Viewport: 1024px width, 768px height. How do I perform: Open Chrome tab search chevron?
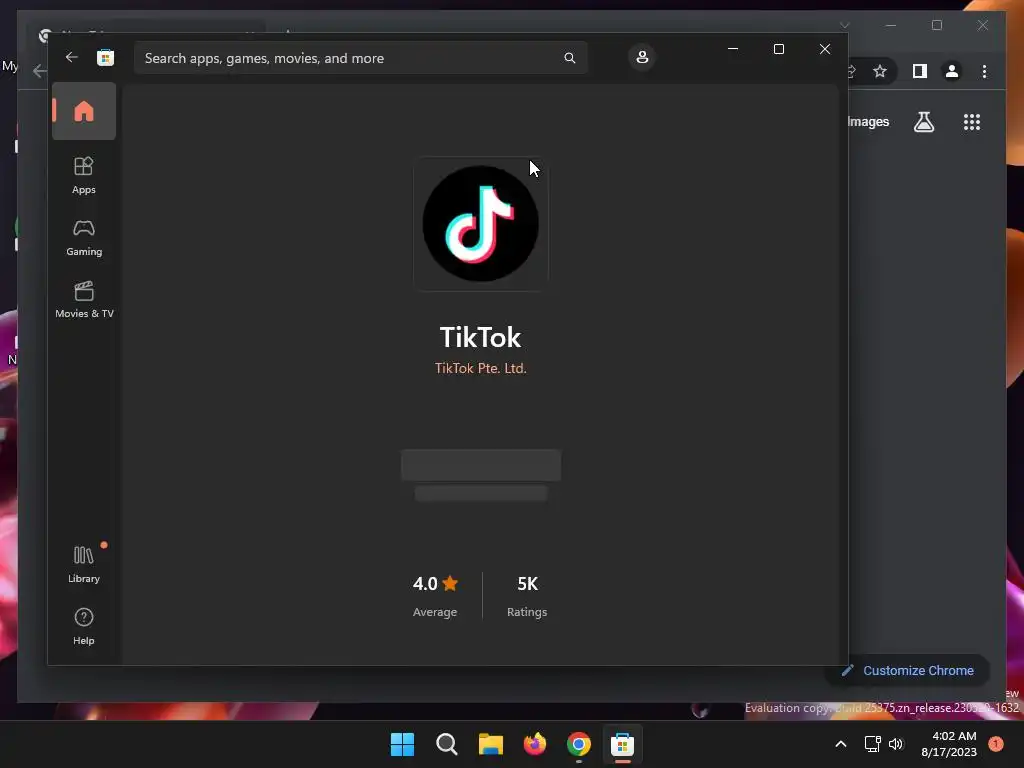coord(844,25)
